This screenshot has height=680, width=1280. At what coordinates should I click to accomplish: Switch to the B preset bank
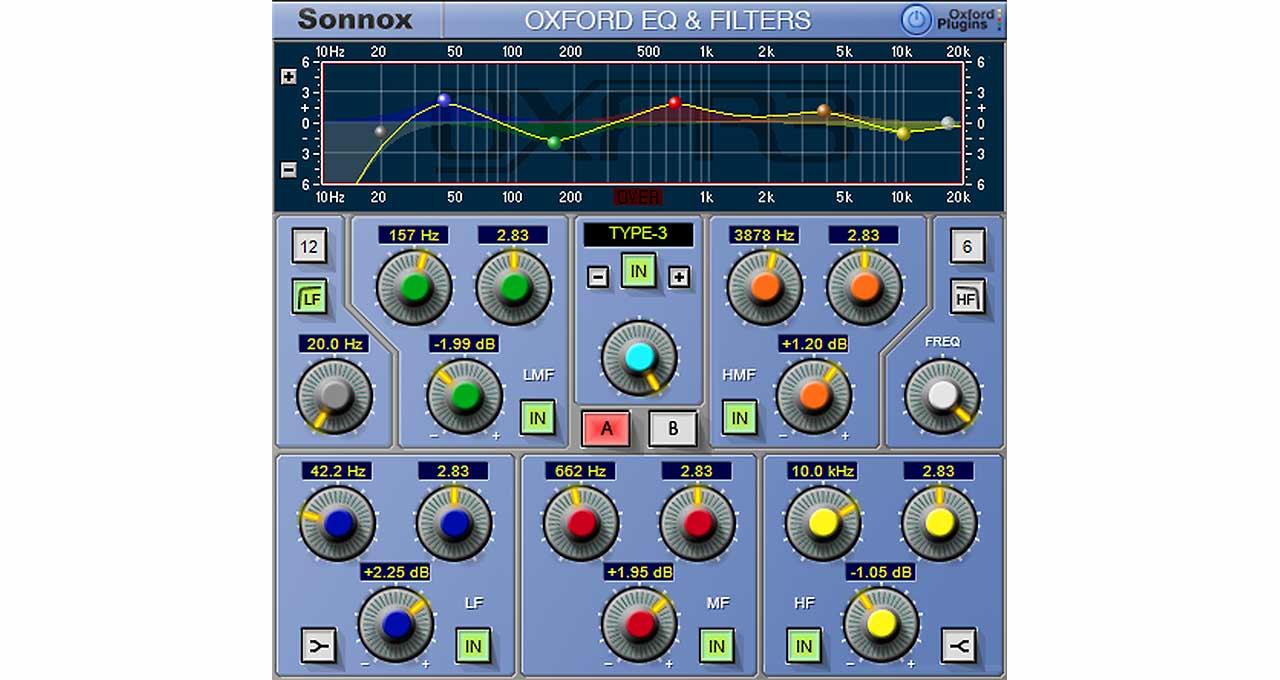point(672,429)
